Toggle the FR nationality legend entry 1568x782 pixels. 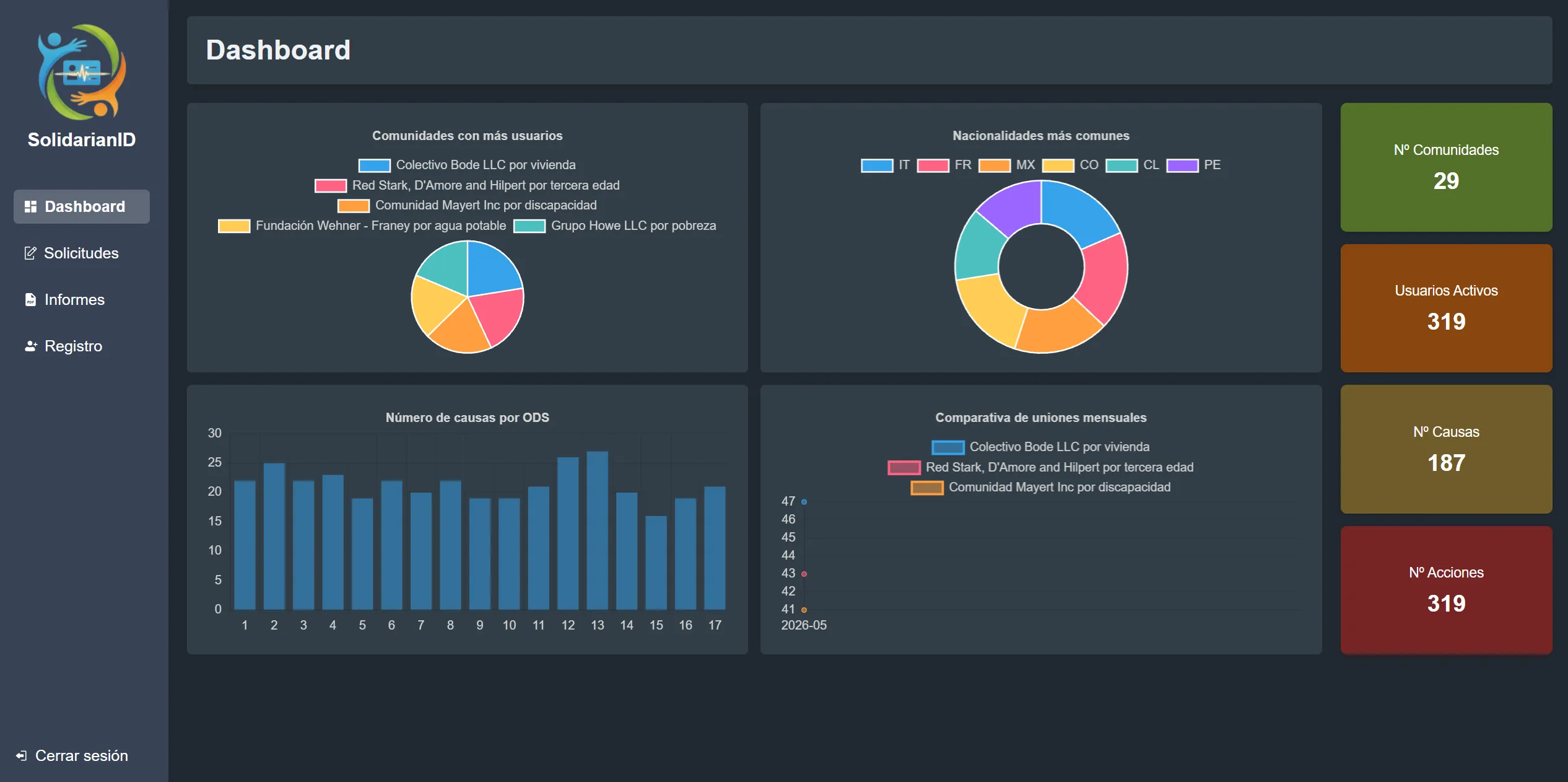pos(944,165)
